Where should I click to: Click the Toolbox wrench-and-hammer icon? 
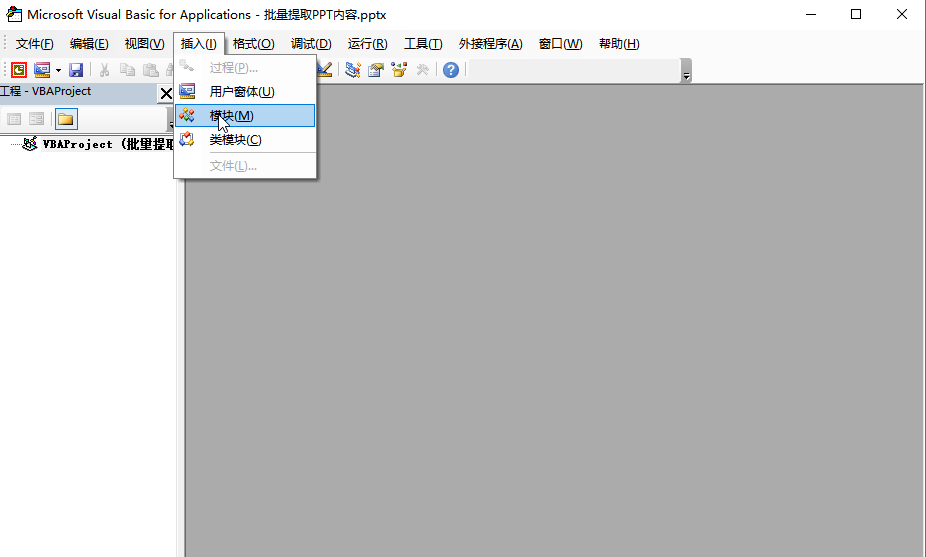(x=422, y=70)
